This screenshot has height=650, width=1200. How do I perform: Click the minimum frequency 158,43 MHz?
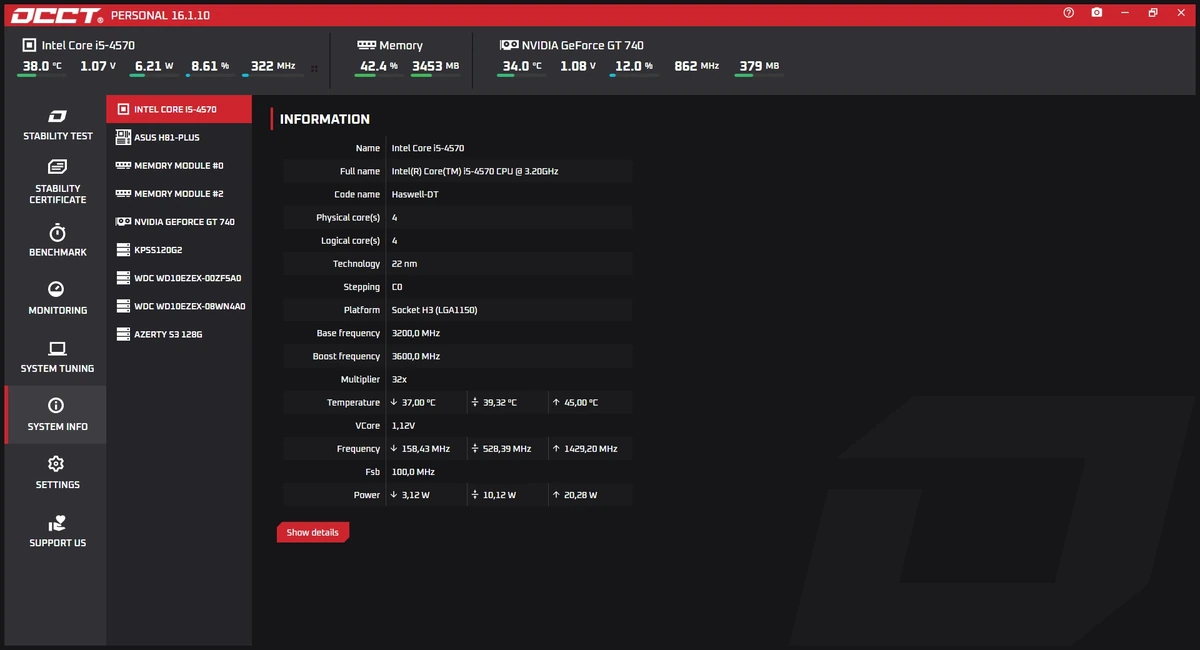[426, 449]
